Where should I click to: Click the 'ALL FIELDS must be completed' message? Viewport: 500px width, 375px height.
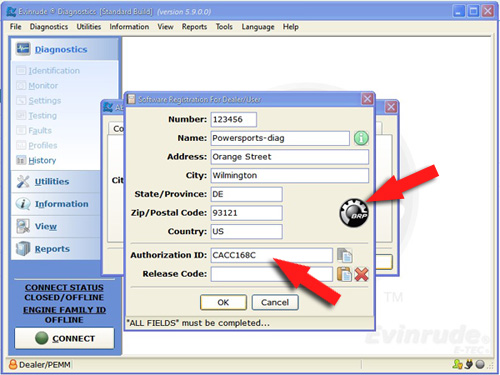(x=198, y=323)
